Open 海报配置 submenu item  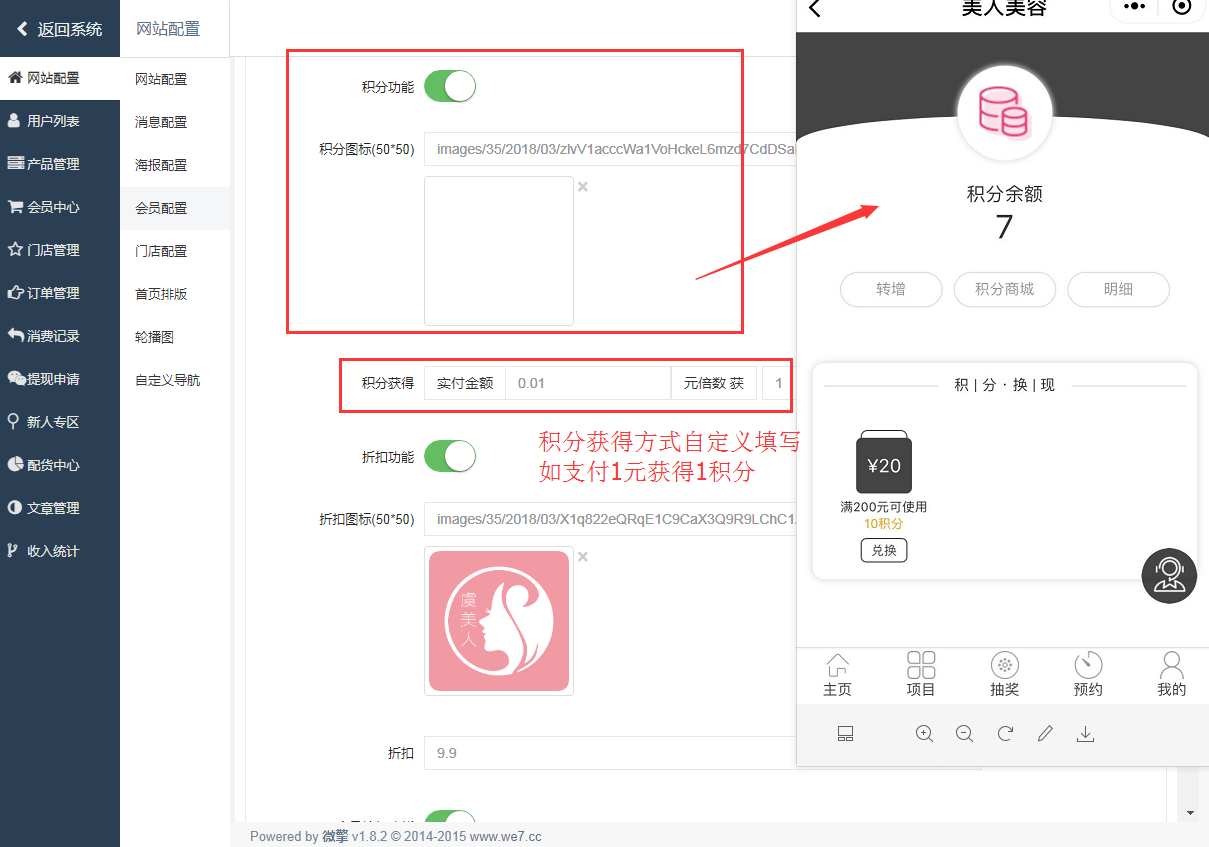click(175, 165)
